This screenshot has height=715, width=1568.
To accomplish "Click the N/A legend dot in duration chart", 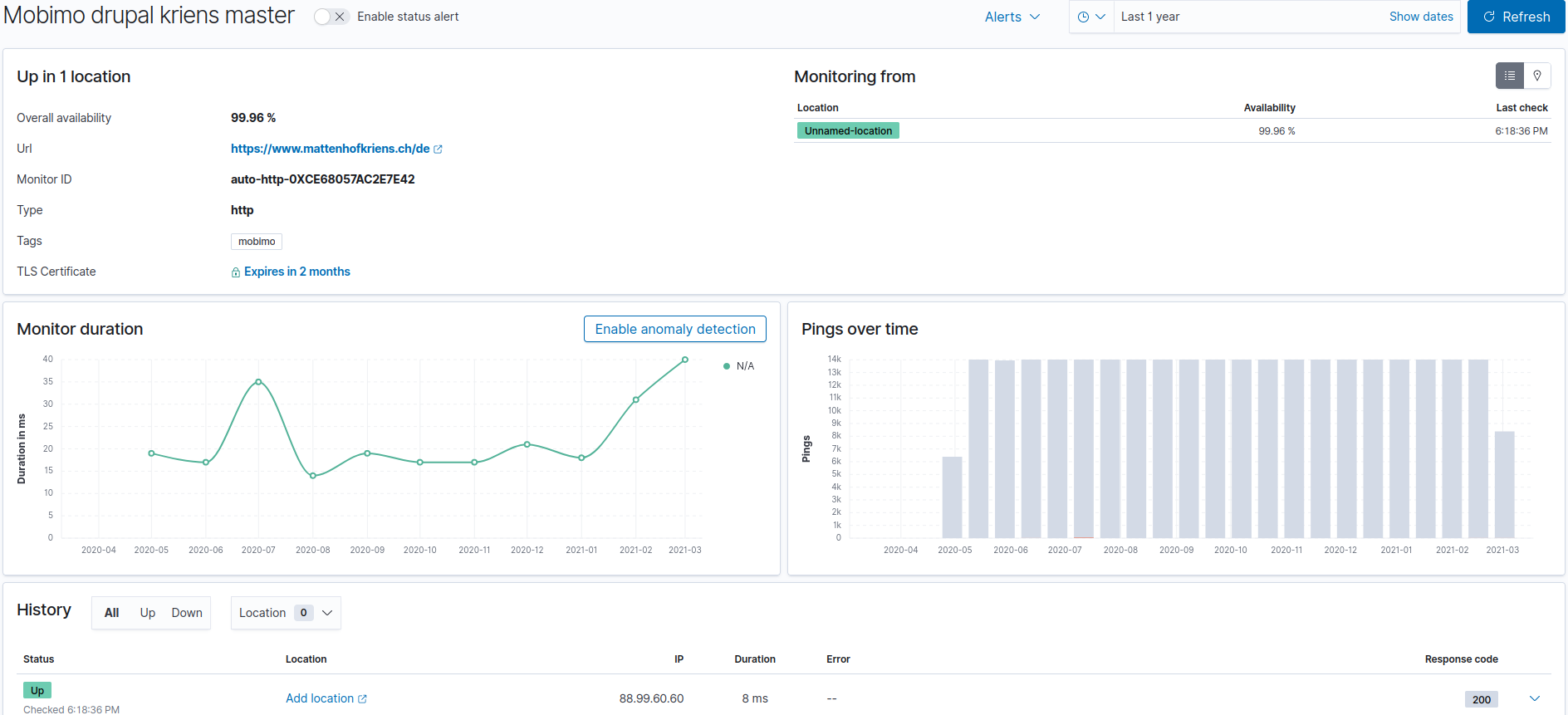I will click(727, 366).
